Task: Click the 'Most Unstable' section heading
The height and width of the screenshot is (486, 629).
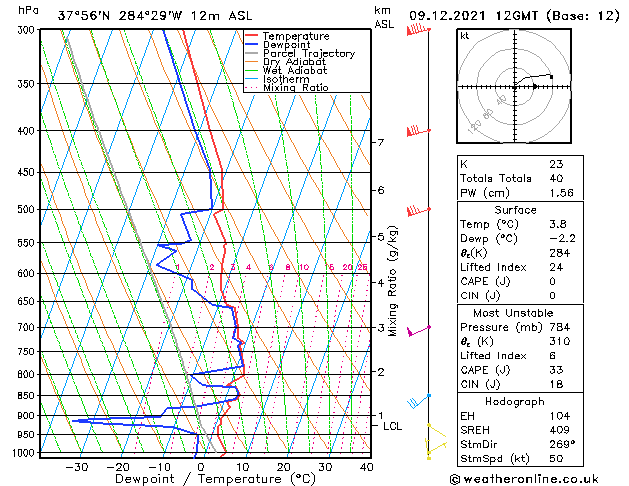Action: point(513,313)
